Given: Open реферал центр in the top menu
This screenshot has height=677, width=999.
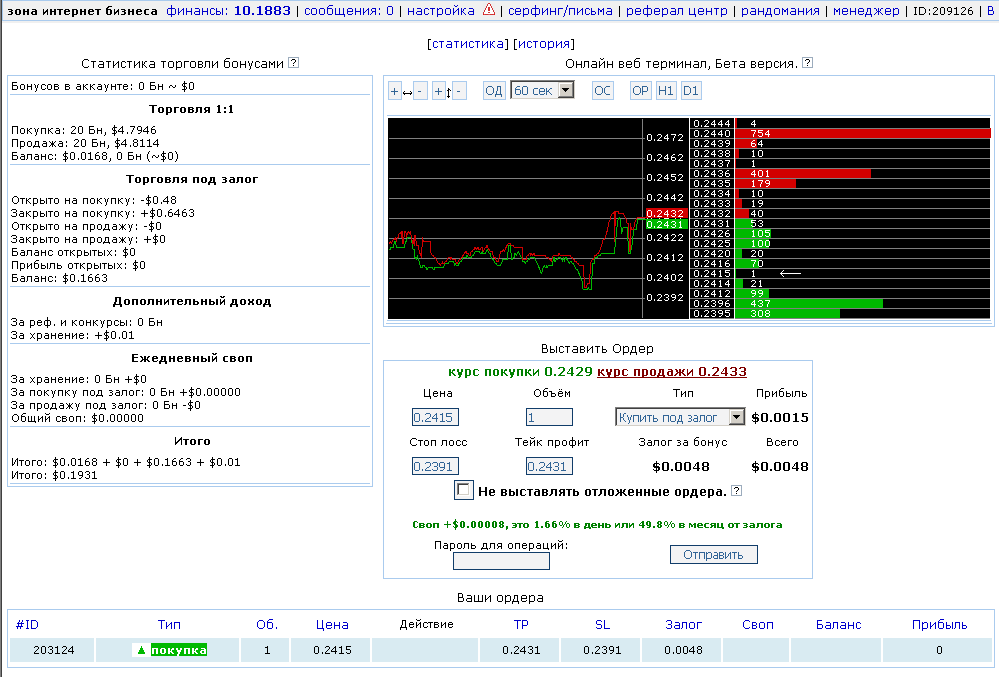Looking at the screenshot, I should click(677, 11).
